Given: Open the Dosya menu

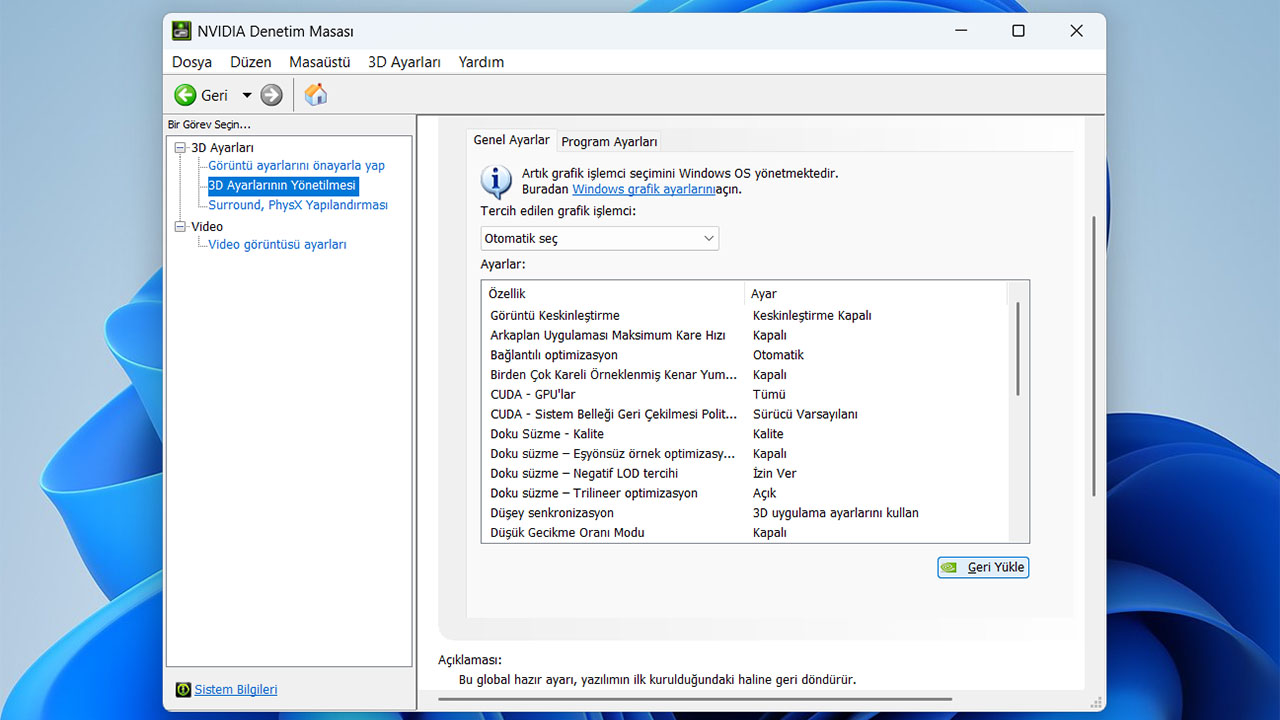Looking at the screenshot, I should point(192,62).
